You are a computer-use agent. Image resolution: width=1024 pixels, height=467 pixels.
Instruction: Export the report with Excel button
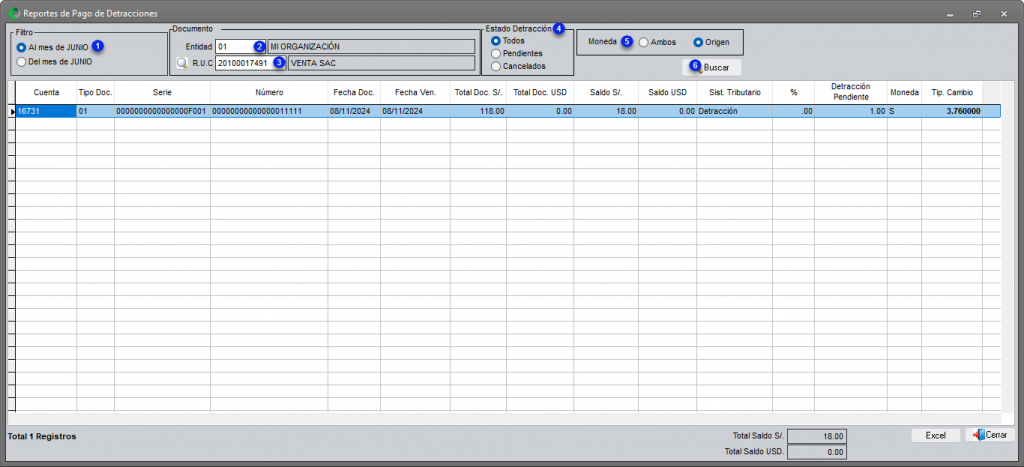coord(935,435)
